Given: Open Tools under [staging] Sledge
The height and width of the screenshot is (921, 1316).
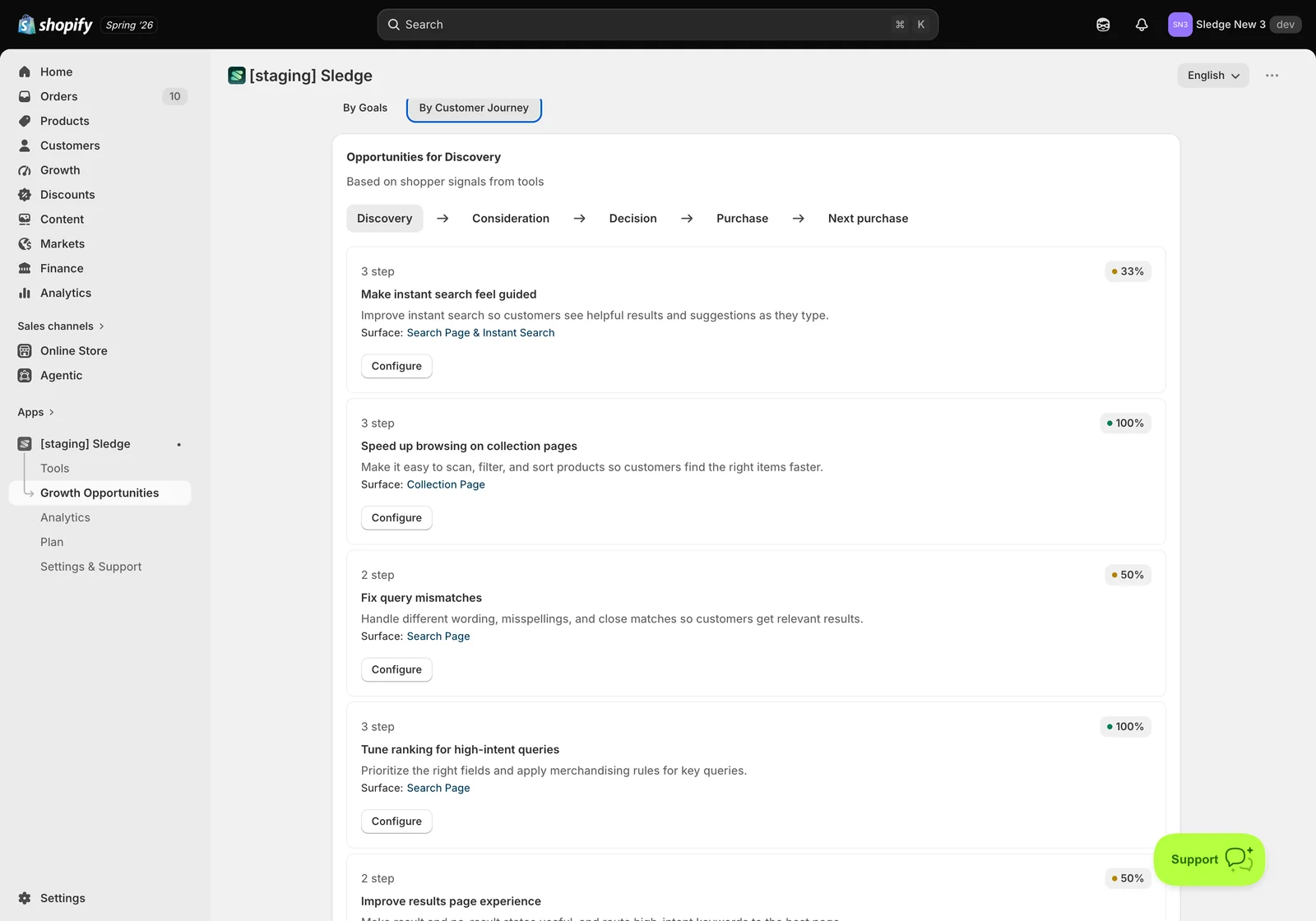Looking at the screenshot, I should 55,469.
